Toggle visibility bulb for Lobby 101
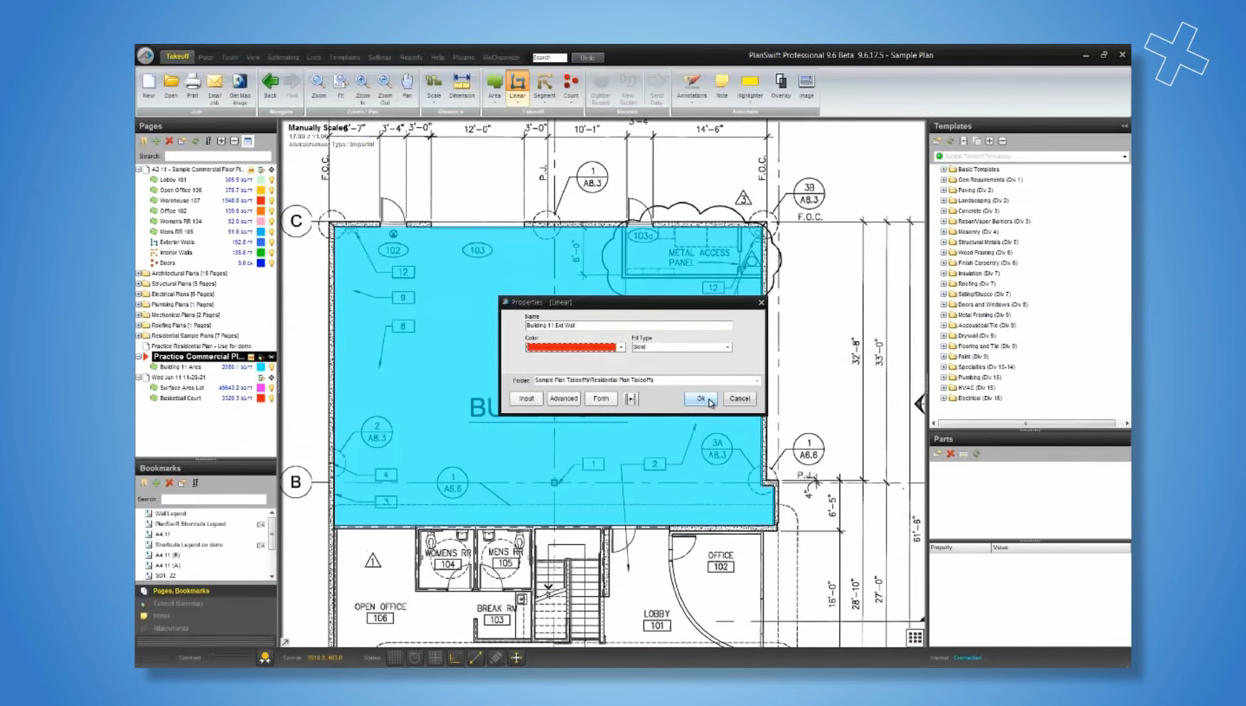Screen dimensions: 1246x706 (x=271, y=180)
